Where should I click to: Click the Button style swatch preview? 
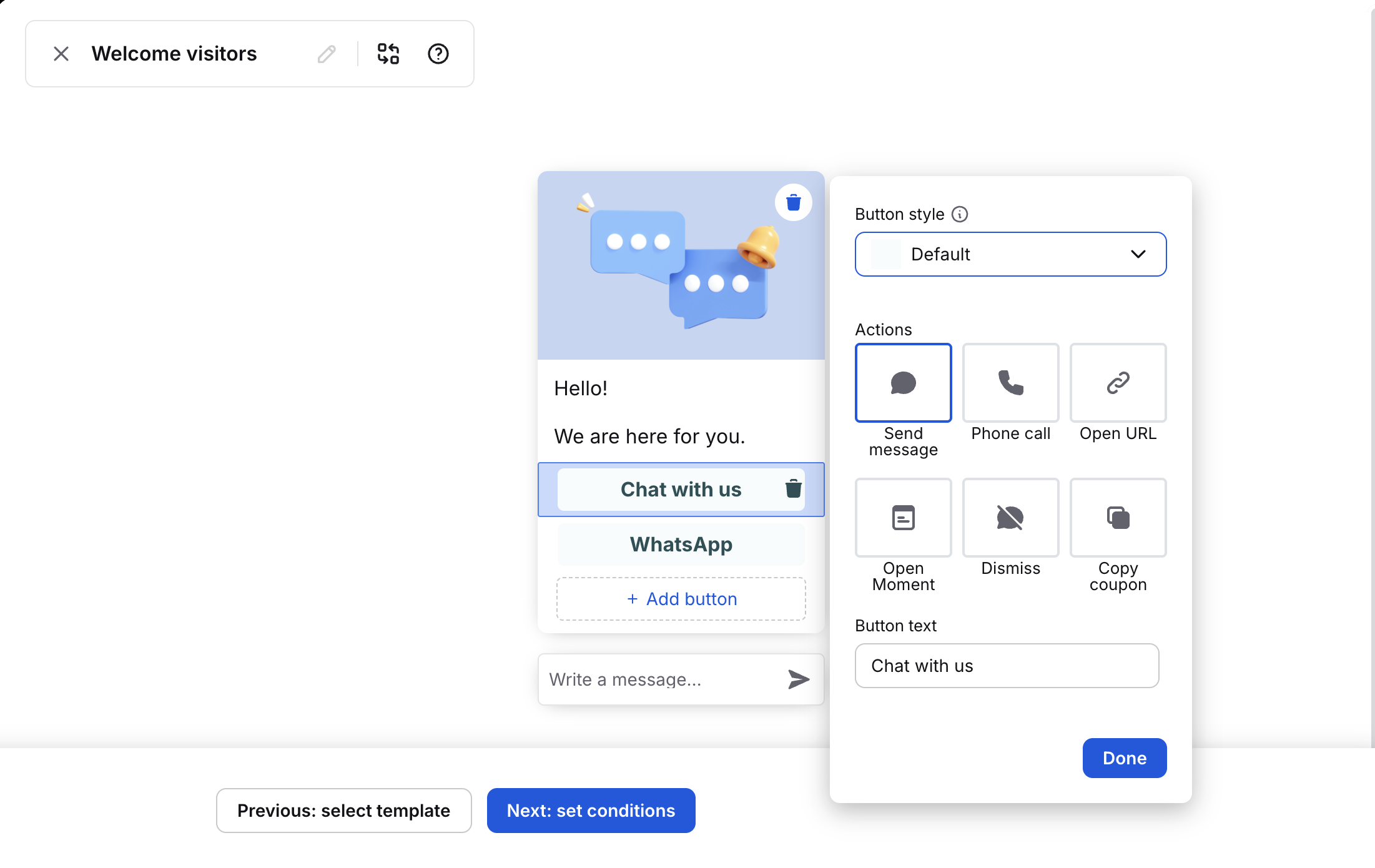click(885, 254)
